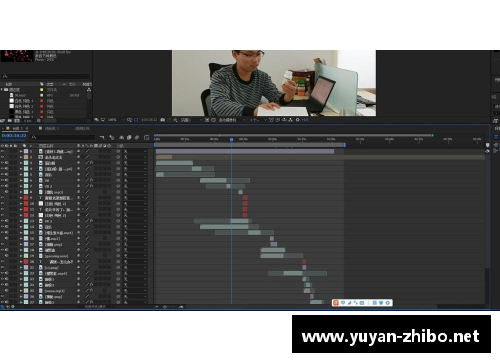The image size is (500, 362).
Task: Open the parent dropdown of the first layer
Action: coord(135,151)
